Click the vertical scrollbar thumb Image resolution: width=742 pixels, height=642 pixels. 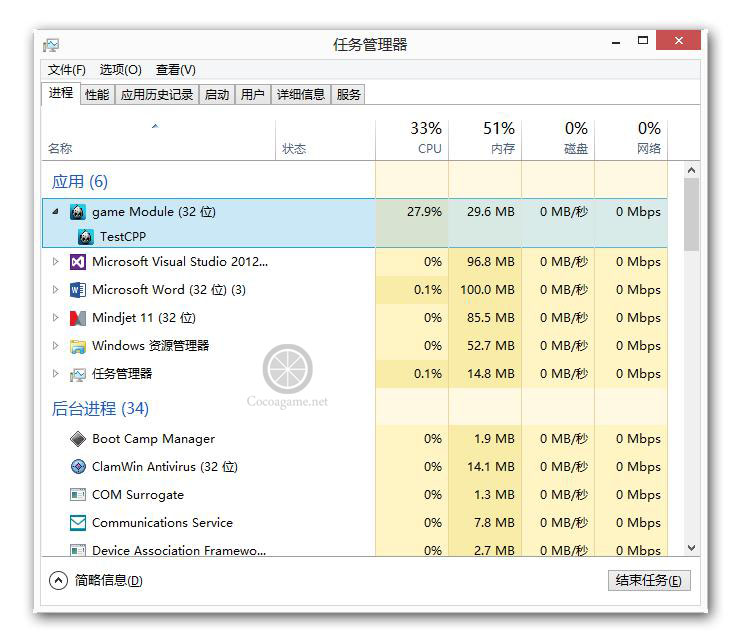(691, 214)
